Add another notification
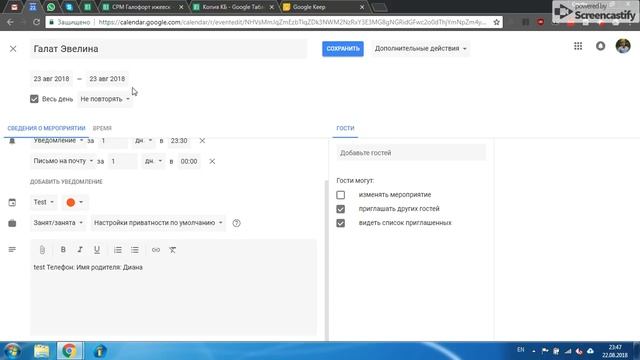The width and height of the screenshot is (640, 360). tap(66, 182)
